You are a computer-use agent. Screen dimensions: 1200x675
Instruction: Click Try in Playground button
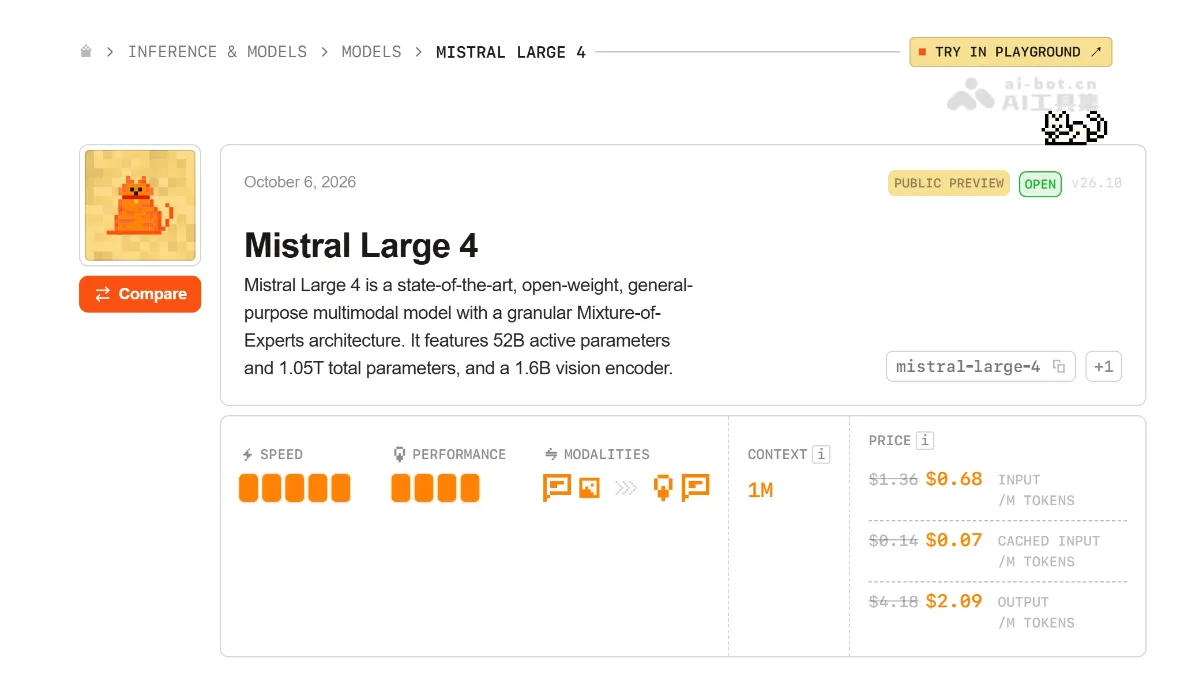click(x=1010, y=52)
